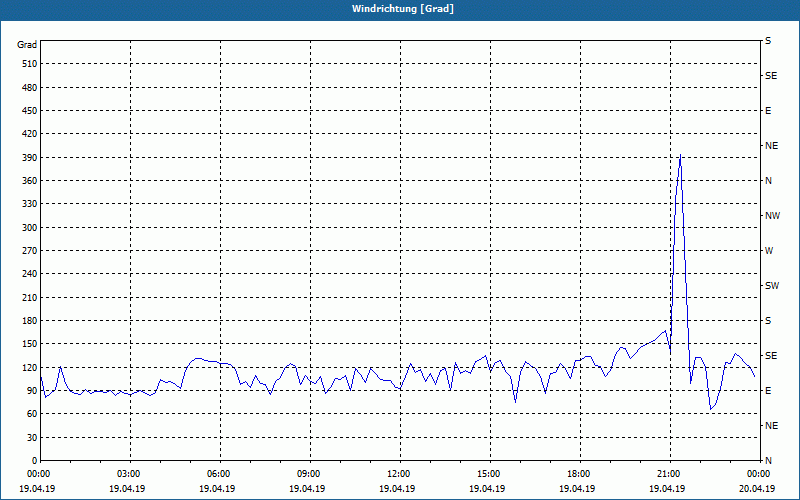Click the 03:00 time label

pos(130,474)
